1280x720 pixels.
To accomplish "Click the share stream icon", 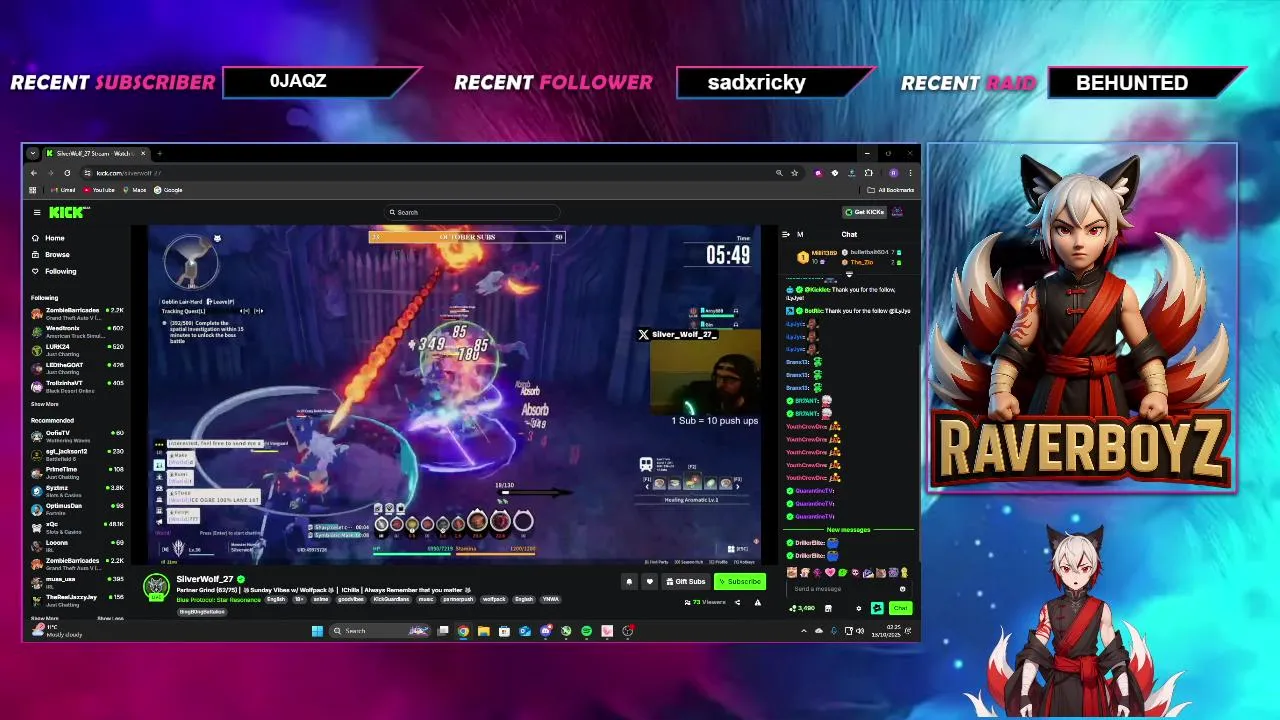I will pos(737,602).
